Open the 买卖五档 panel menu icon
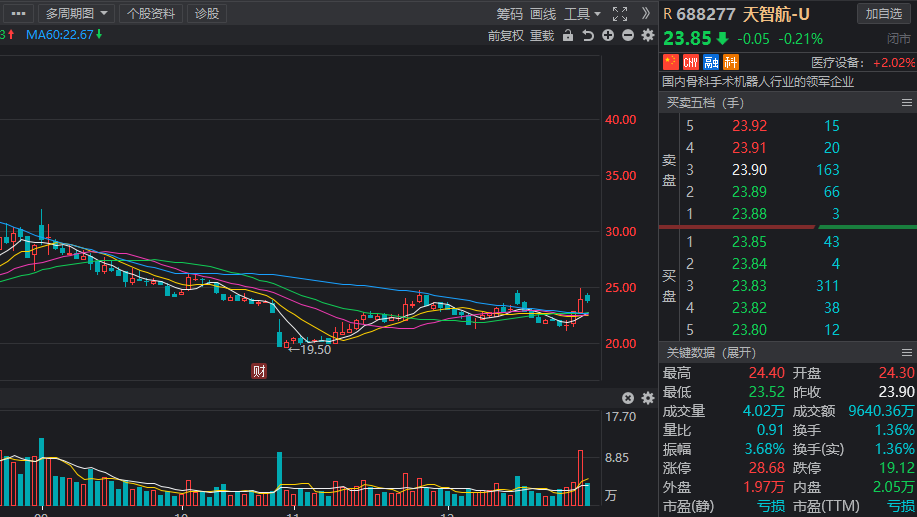The height and width of the screenshot is (517, 917). (906, 103)
